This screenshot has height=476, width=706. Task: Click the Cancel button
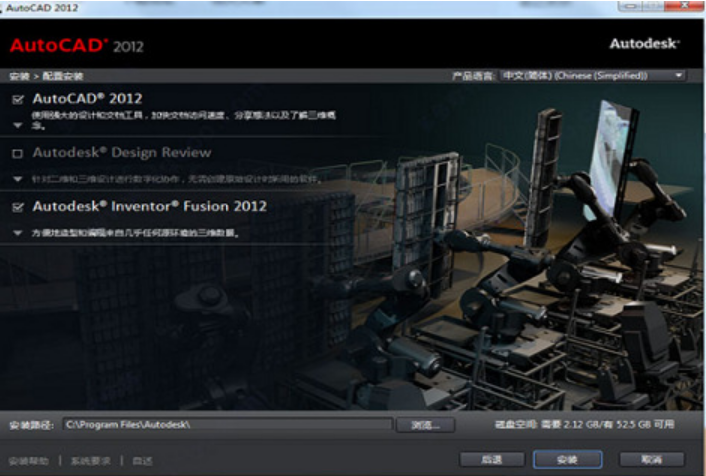click(652, 459)
